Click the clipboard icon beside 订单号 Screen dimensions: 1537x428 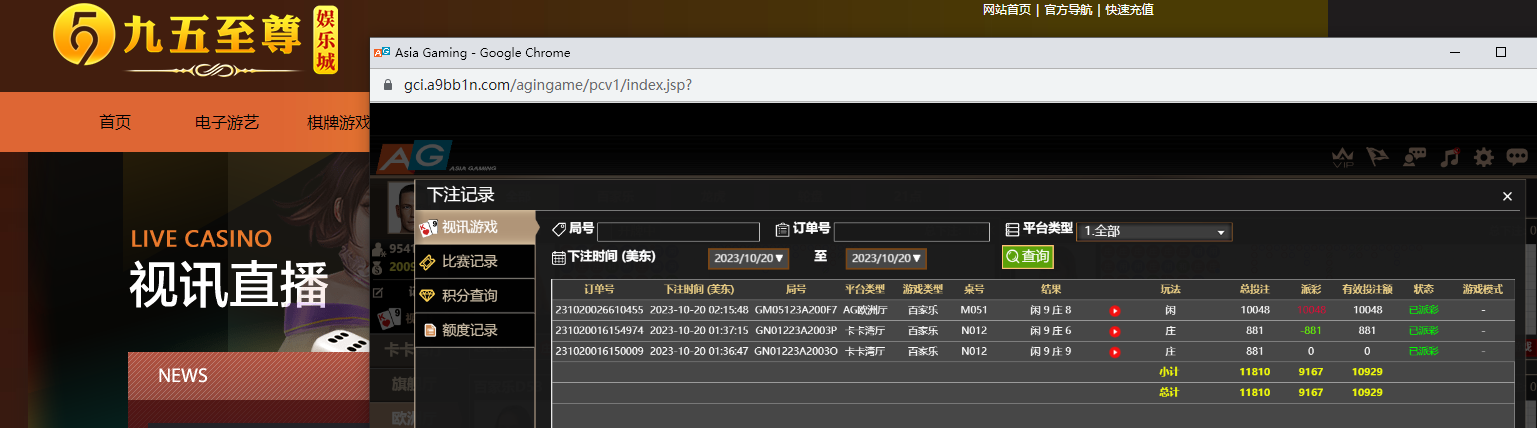click(x=783, y=229)
